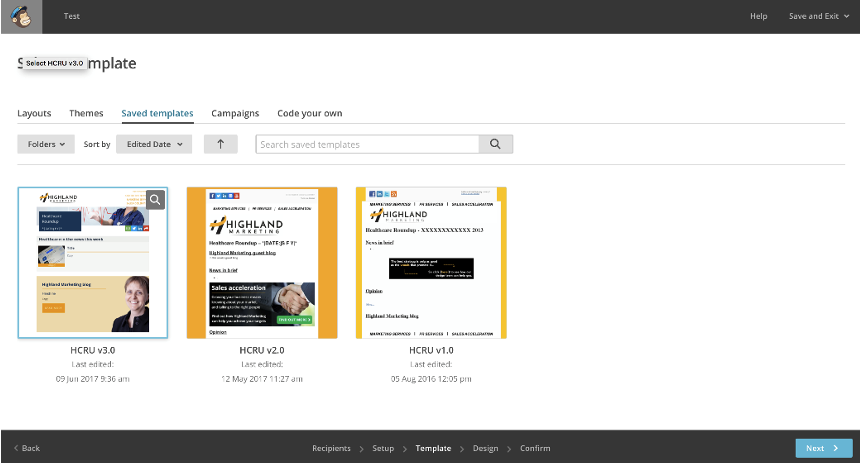Open the Folders dropdown
This screenshot has height=463, width=860.
click(x=46, y=144)
